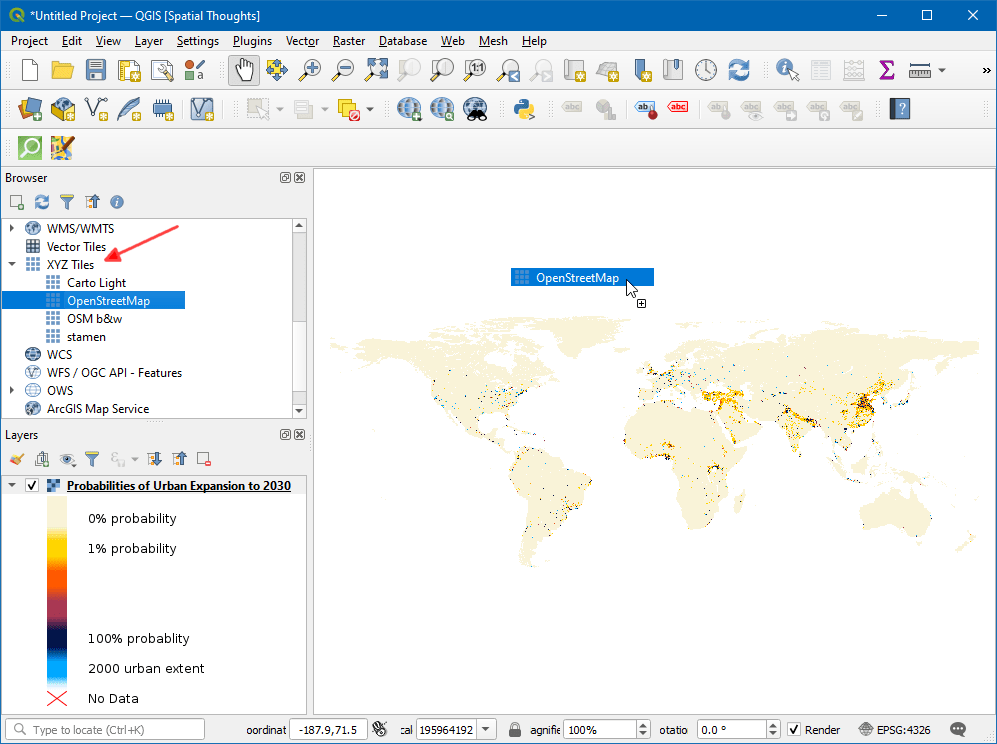The height and width of the screenshot is (744, 997).
Task: Open the map scale dropdown
Action: (487, 730)
